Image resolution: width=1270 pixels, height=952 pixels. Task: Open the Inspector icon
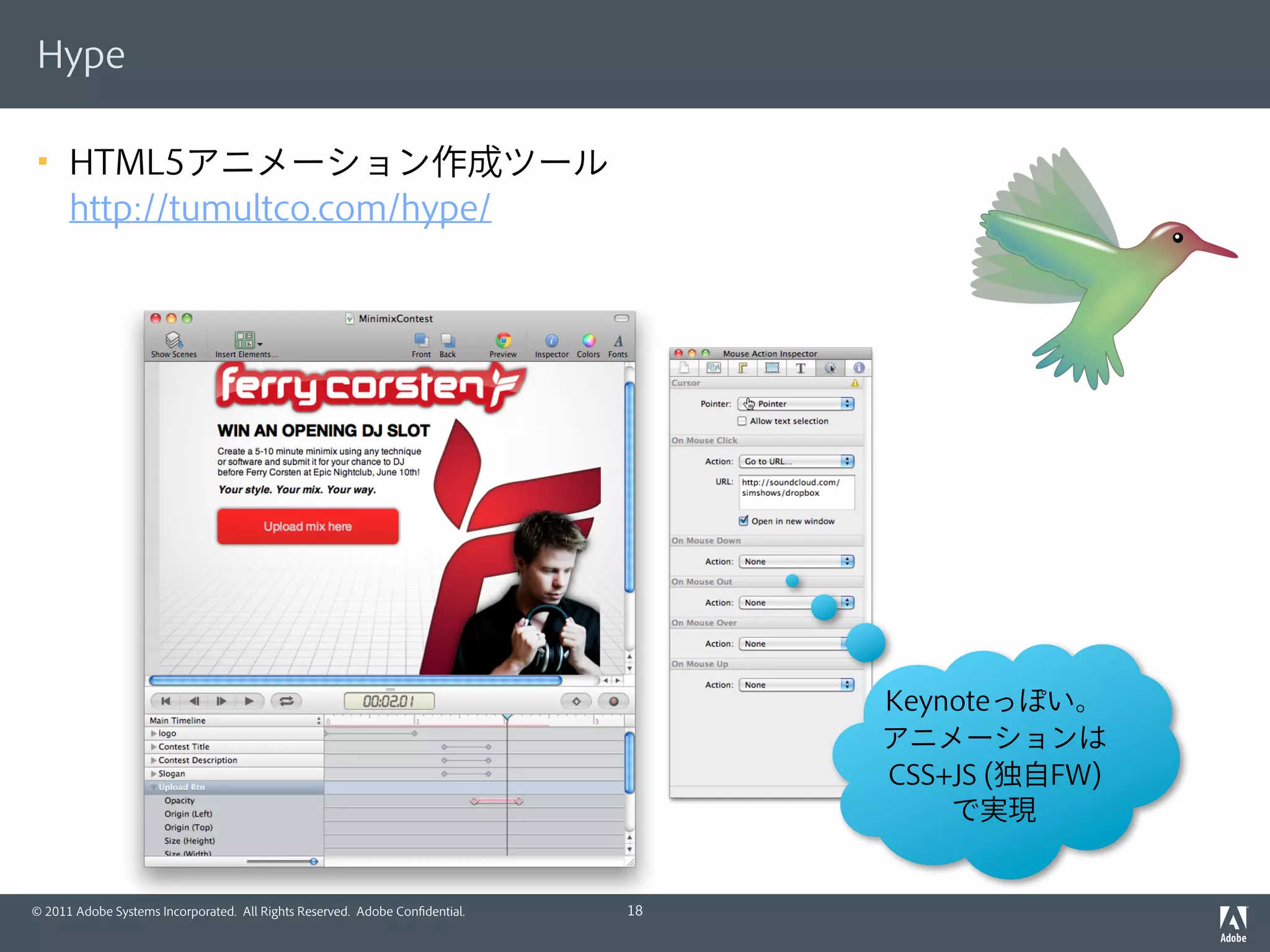(551, 340)
